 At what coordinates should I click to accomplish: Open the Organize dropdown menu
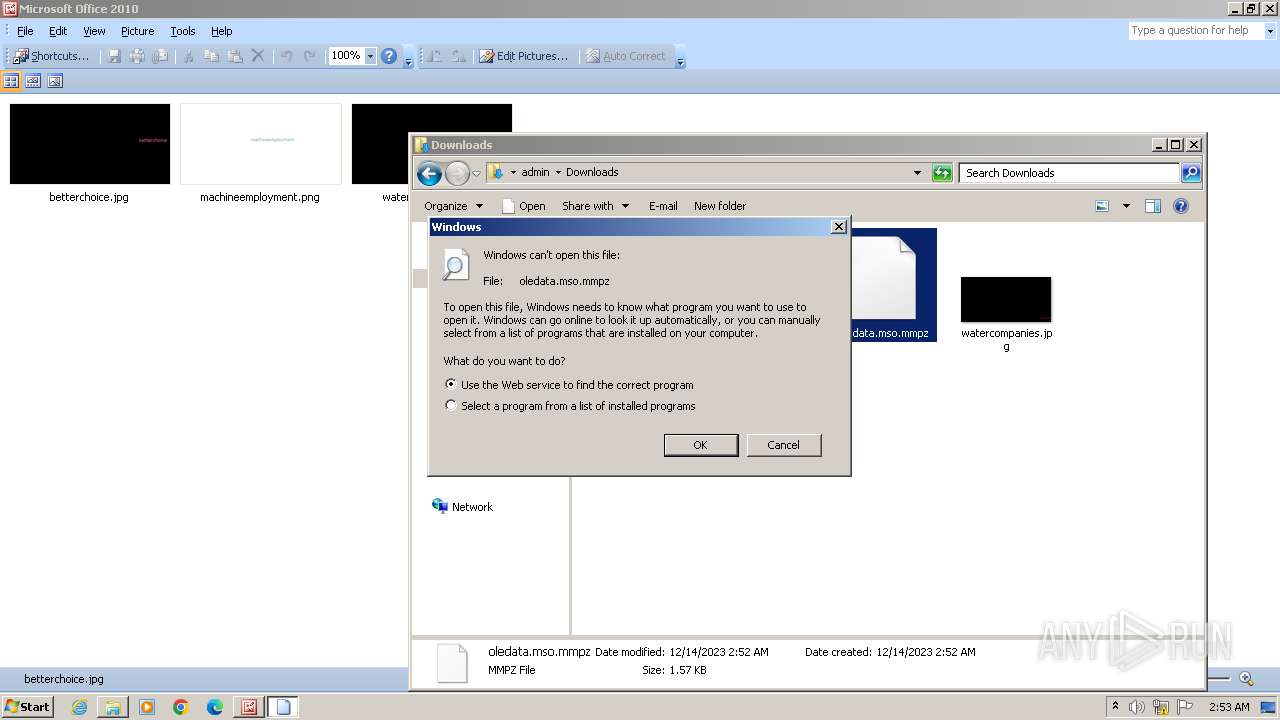click(x=453, y=206)
